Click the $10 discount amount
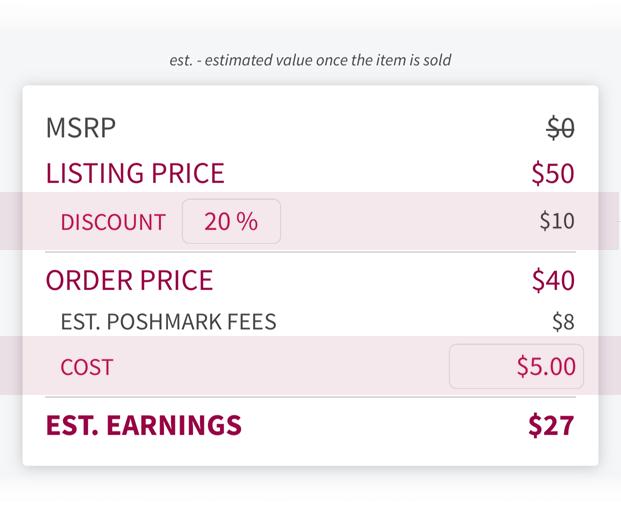This screenshot has width=621, height=510. pos(557,221)
